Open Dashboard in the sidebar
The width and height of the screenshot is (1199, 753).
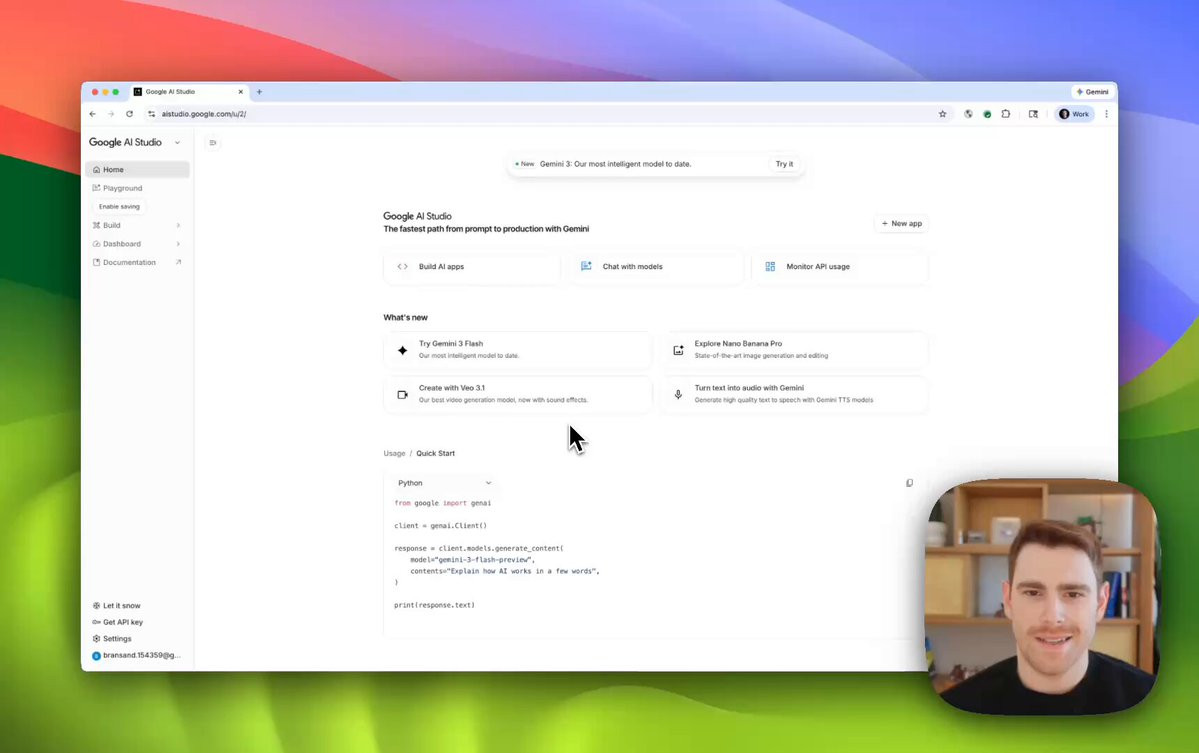click(138, 244)
